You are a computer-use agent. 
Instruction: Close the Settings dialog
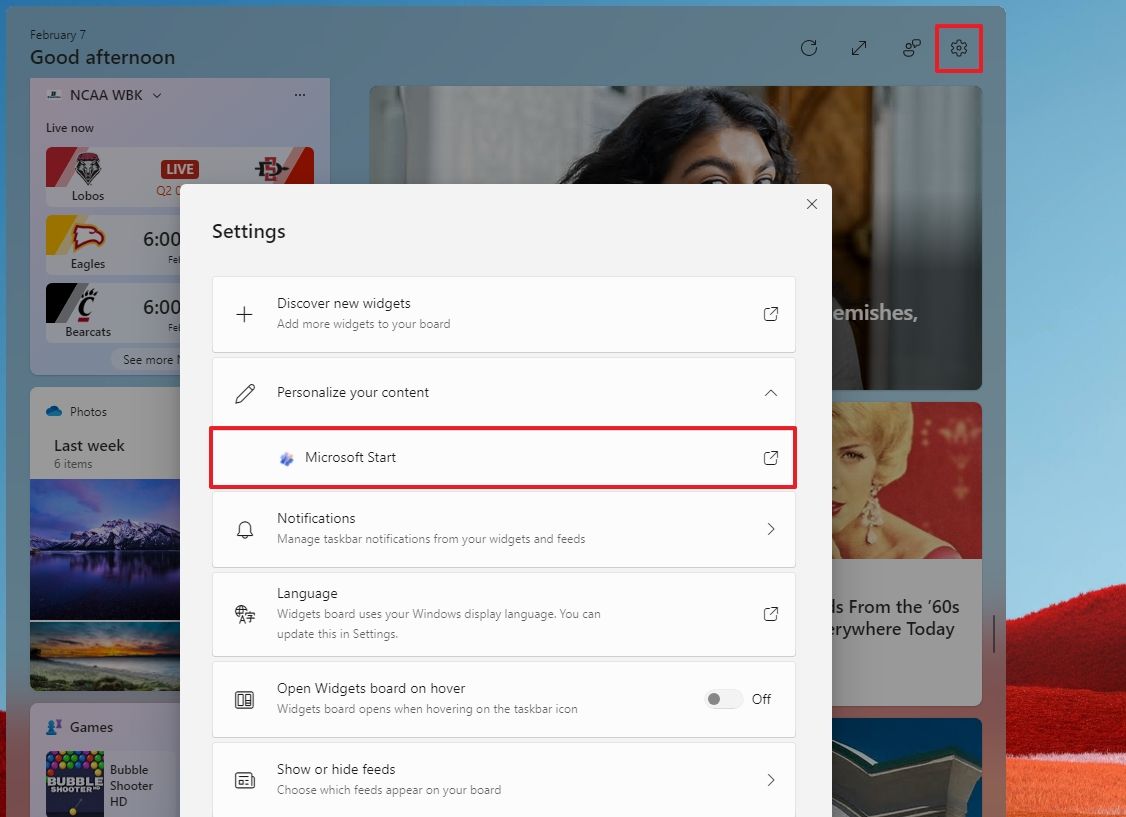(811, 204)
